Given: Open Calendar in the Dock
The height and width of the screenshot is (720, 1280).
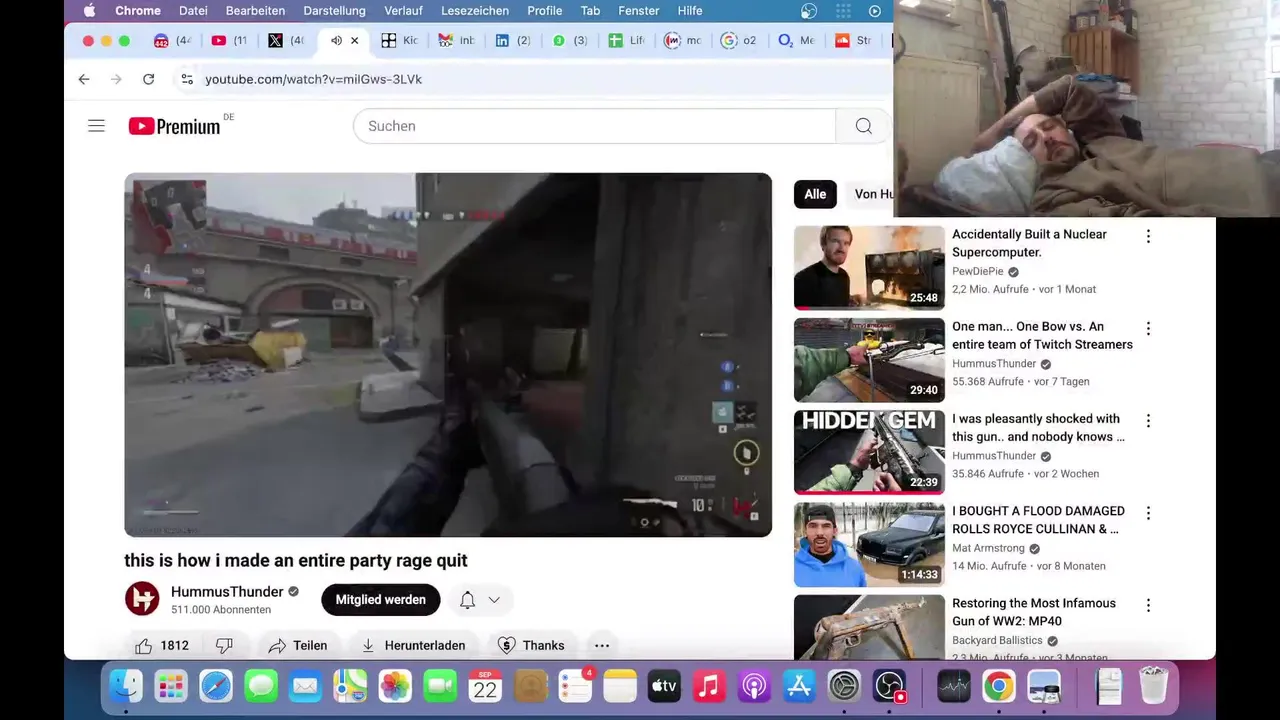Looking at the screenshot, I should pyautogui.click(x=485, y=687).
